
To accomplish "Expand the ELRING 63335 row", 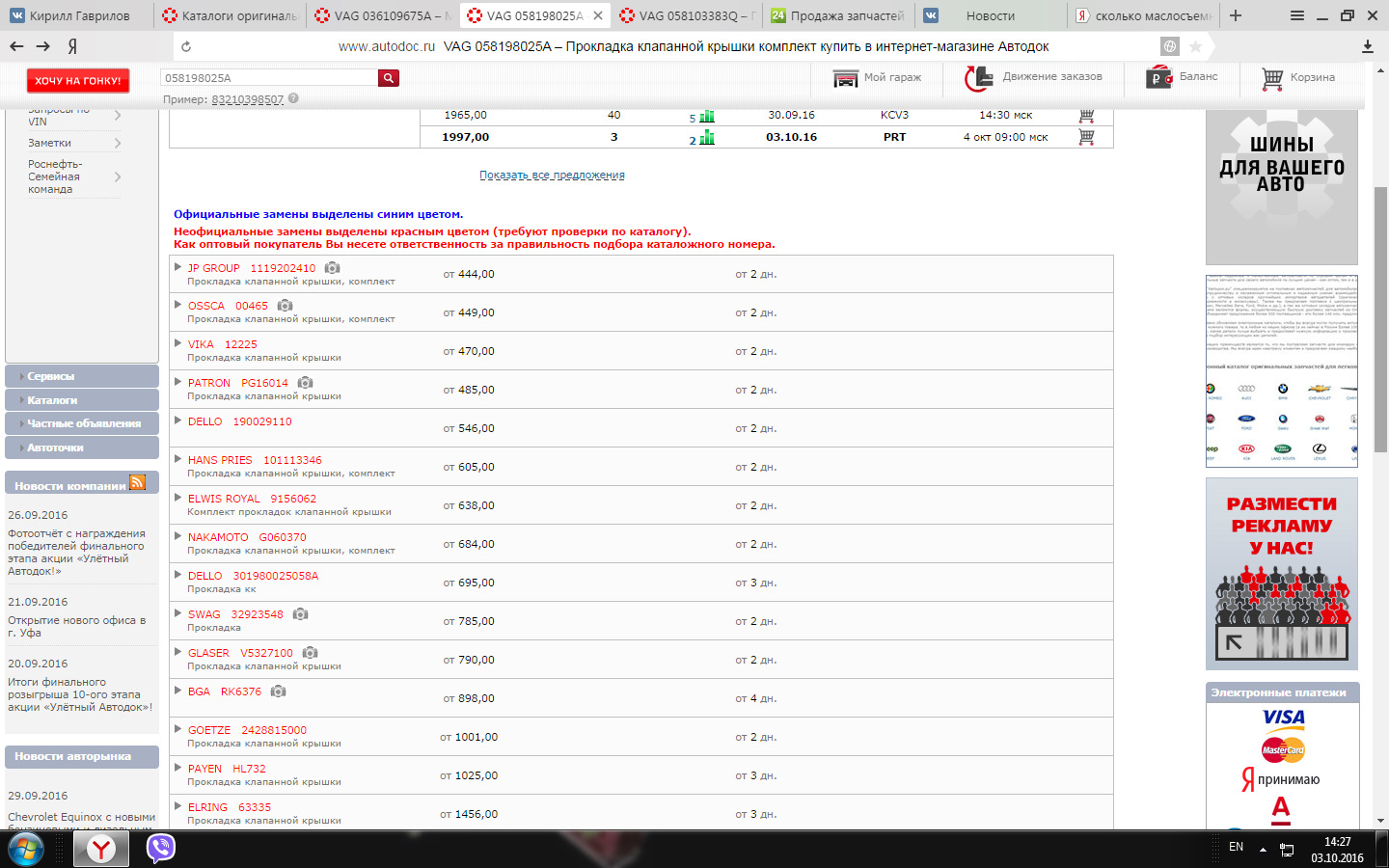I will [x=177, y=806].
